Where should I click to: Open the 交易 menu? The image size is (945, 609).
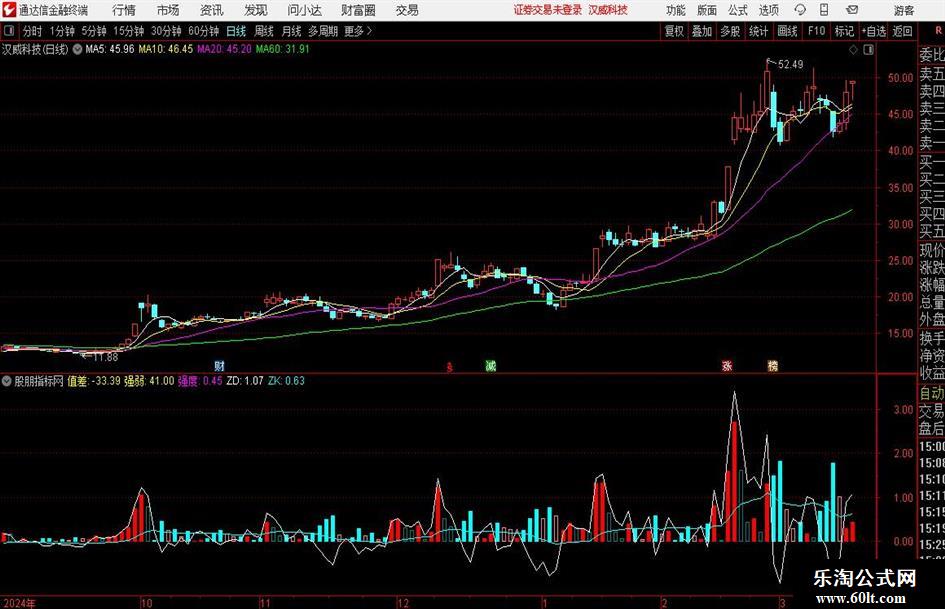(x=407, y=10)
